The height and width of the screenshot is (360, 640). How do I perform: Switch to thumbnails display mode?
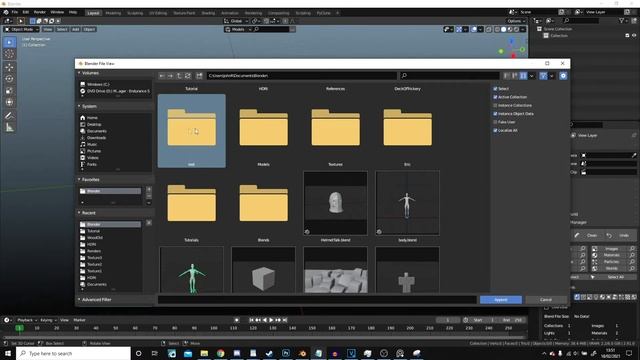[523, 76]
